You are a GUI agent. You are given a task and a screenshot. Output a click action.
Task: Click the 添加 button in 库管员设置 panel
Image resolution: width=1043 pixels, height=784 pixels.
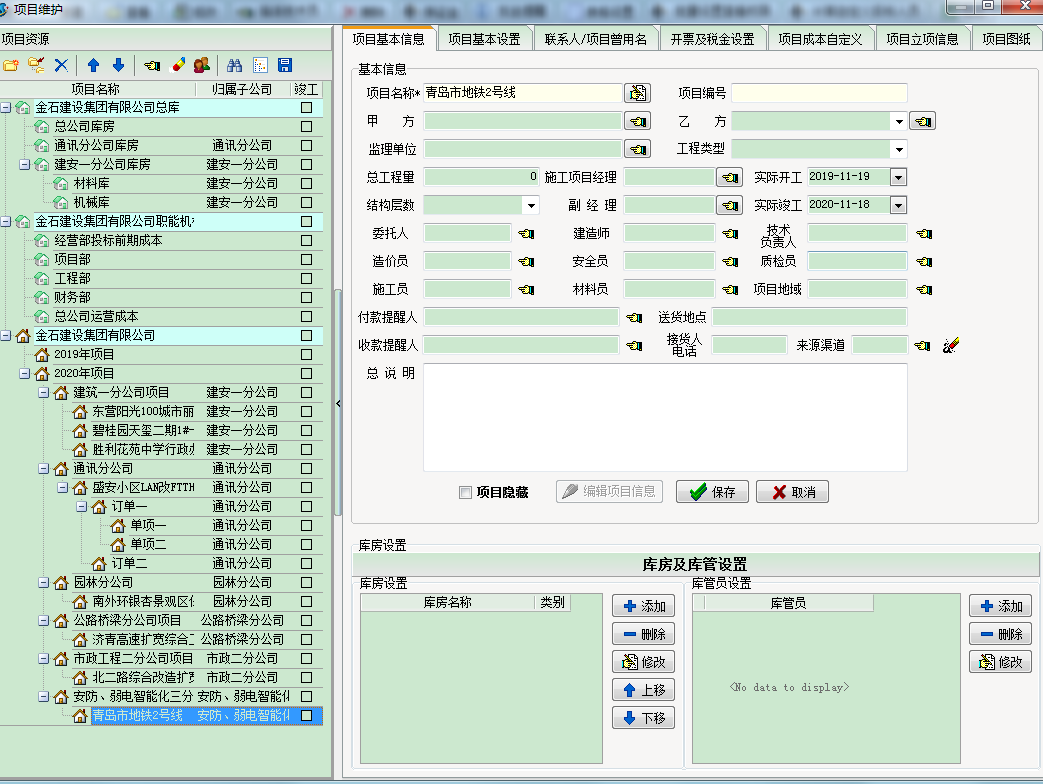pyautogui.click(x=1000, y=606)
